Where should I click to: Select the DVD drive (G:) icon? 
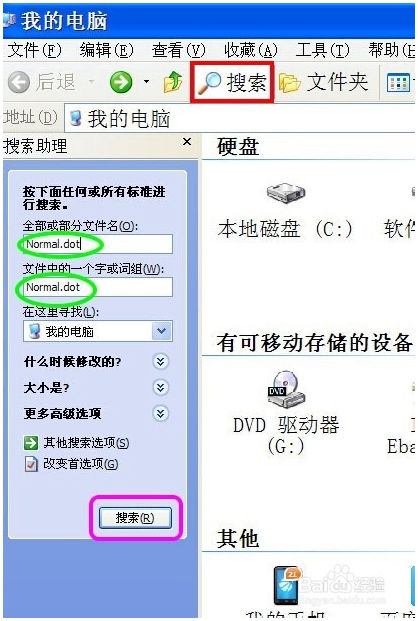pos(286,389)
